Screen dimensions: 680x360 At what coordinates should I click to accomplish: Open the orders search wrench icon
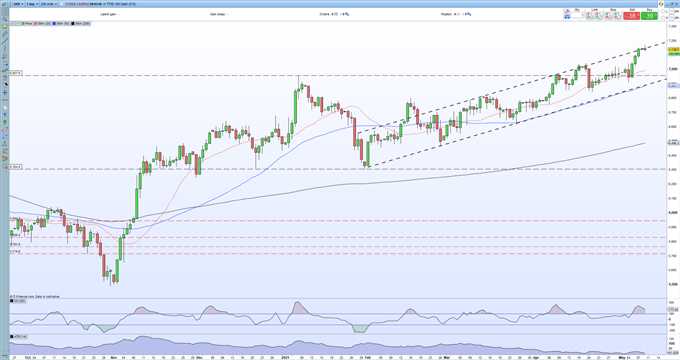click(347, 14)
